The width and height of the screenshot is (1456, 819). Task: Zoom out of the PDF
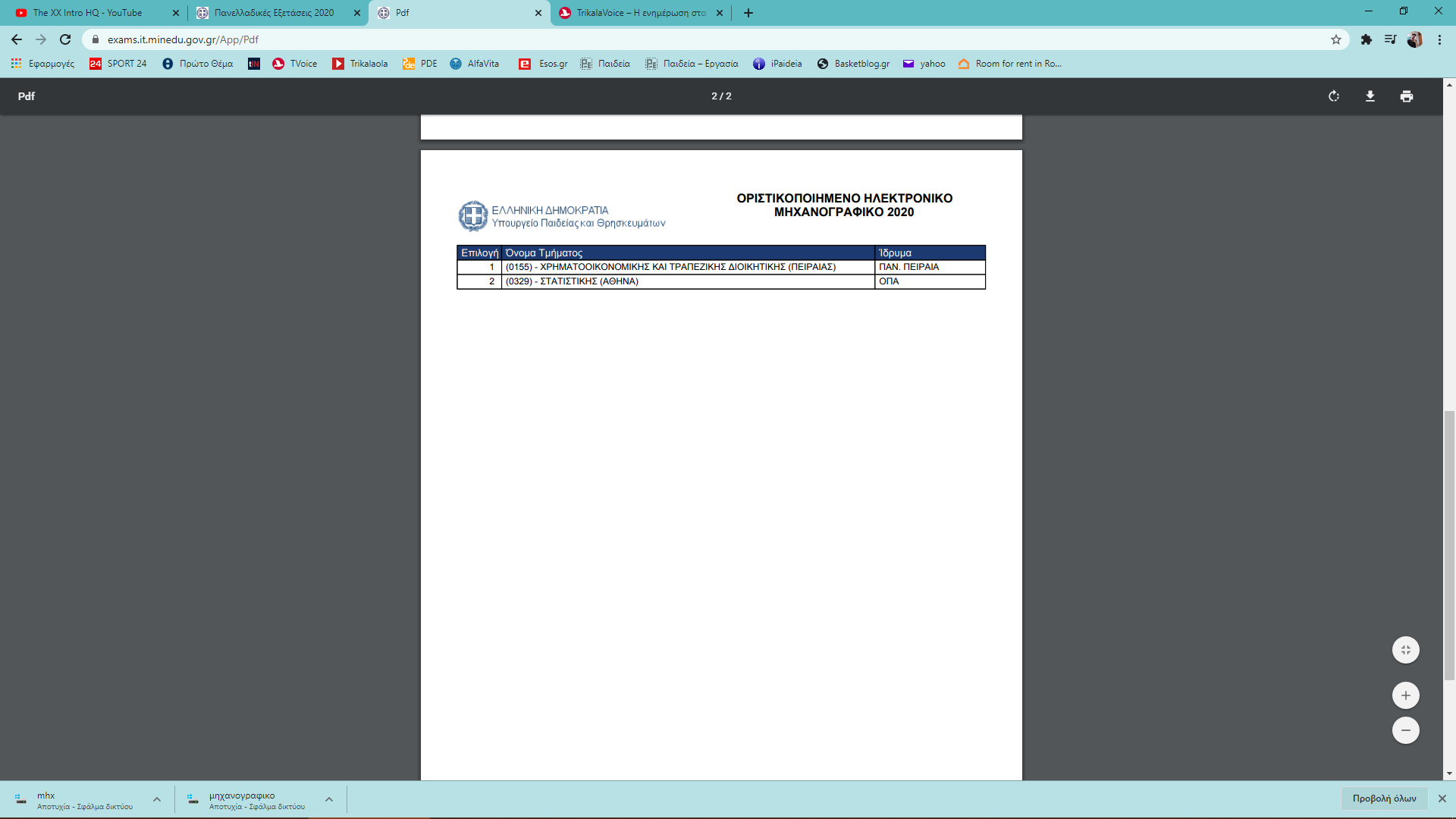click(1405, 730)
